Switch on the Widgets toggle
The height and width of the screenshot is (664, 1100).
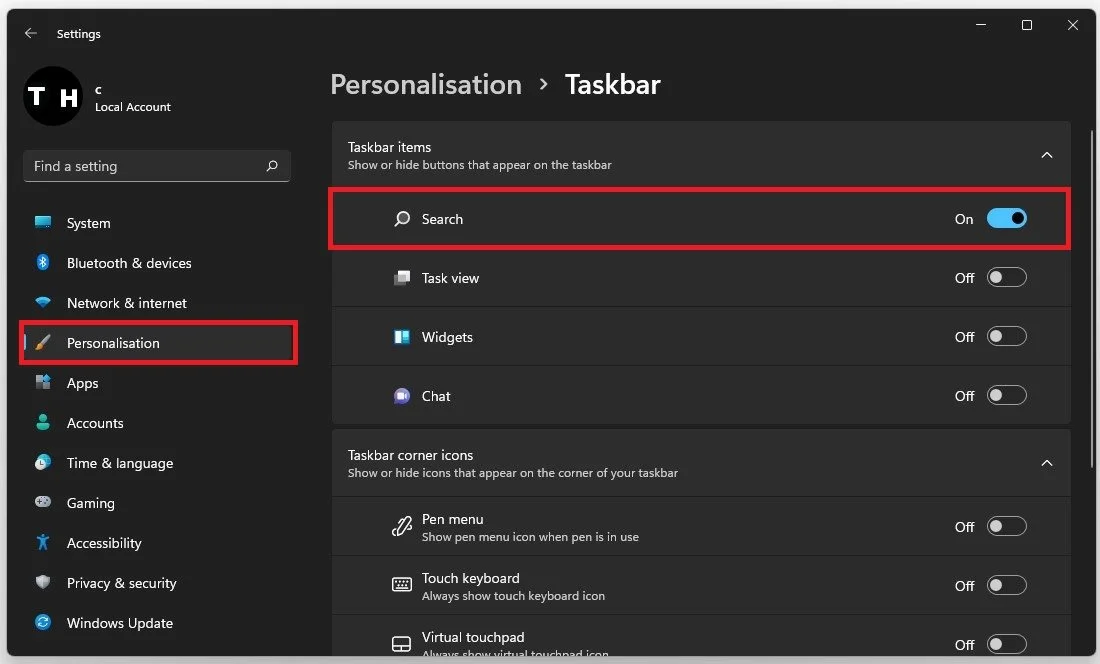click(1006, 337)
